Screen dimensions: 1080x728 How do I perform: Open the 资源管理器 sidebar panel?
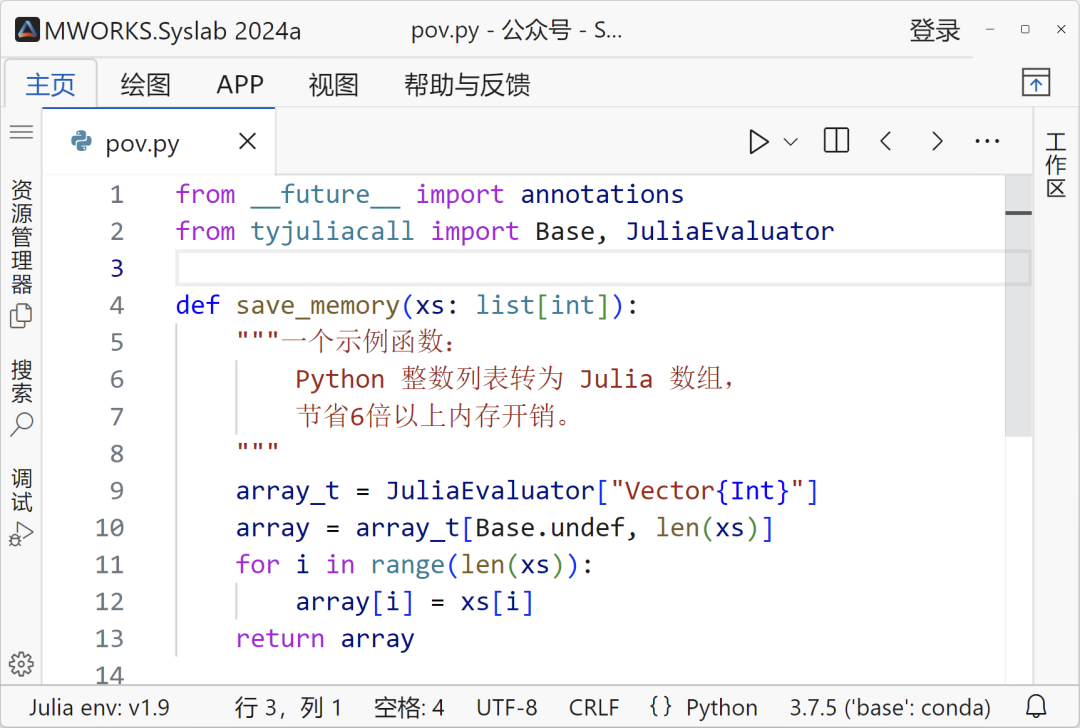point(21,240)
